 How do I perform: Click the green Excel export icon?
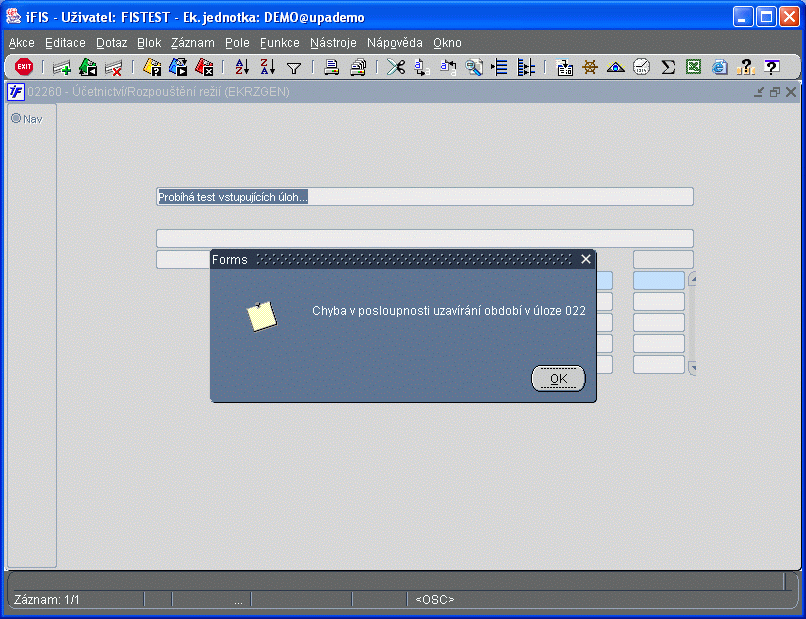pyautogui.click(x=693, y=67)
